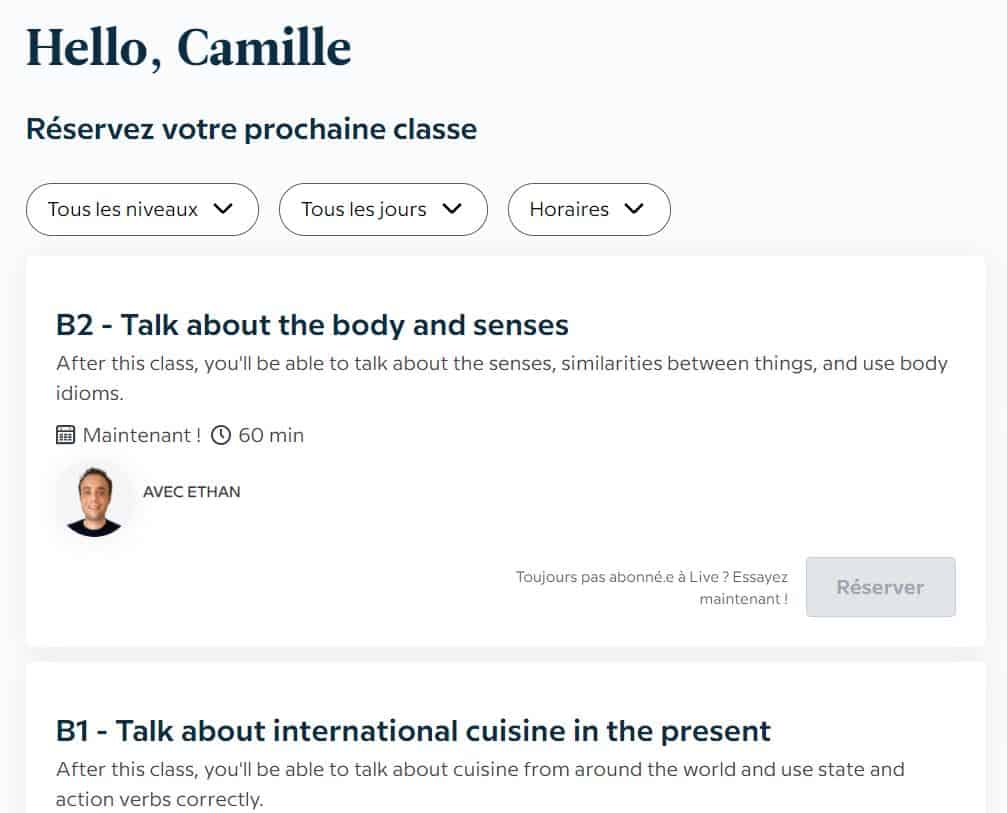Click the Réservez votre prochaine classe heading

[x=251, y=129]
